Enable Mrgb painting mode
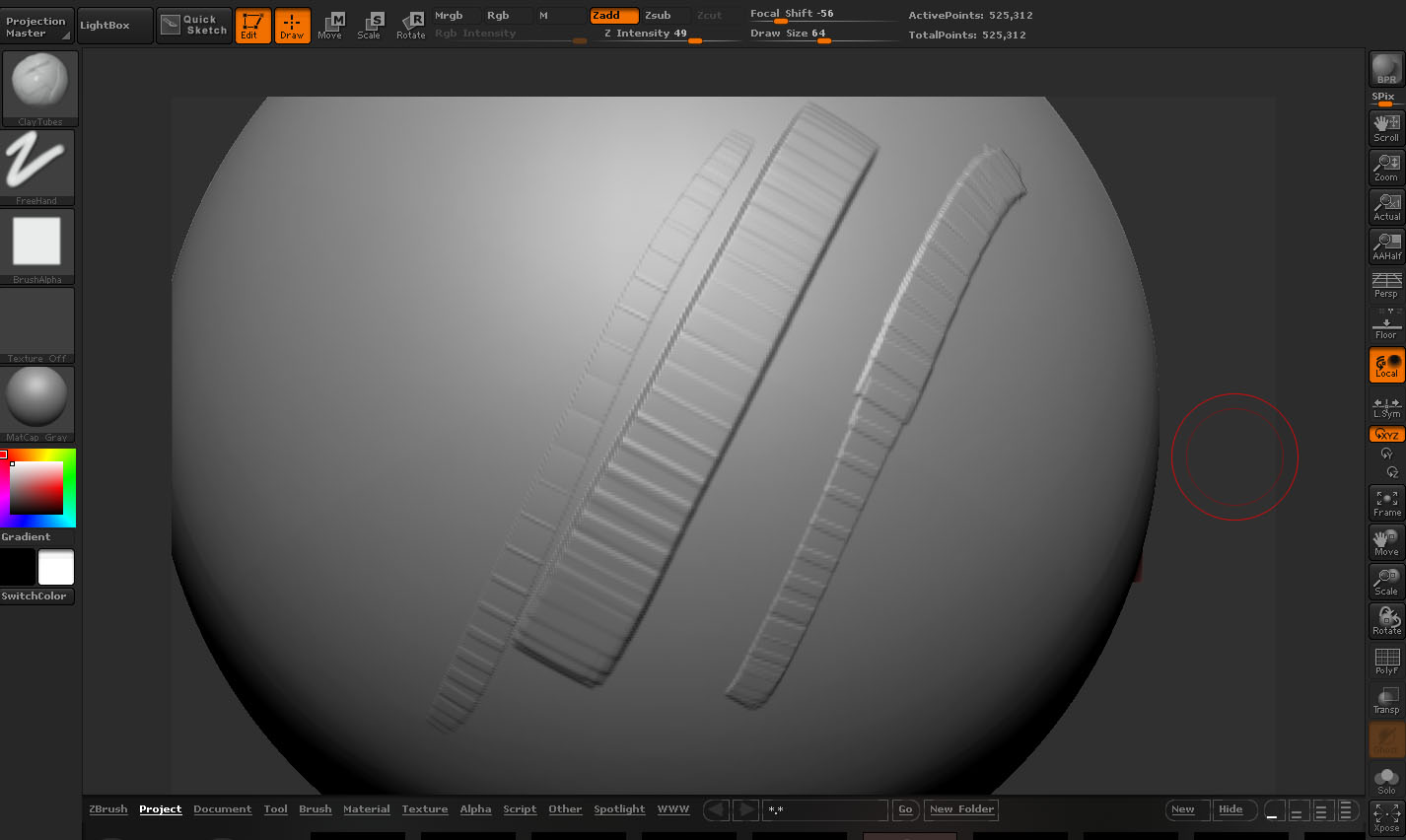This screenshot has width=1406, height=840. click(x=456, y=16)
